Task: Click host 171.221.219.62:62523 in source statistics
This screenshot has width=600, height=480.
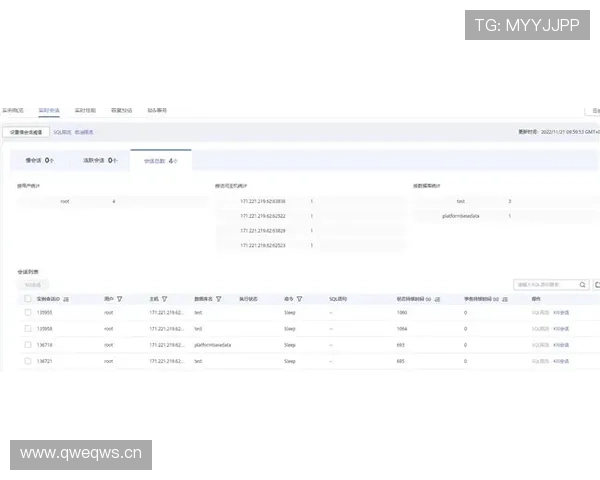Action: click(x=262, y=245)
